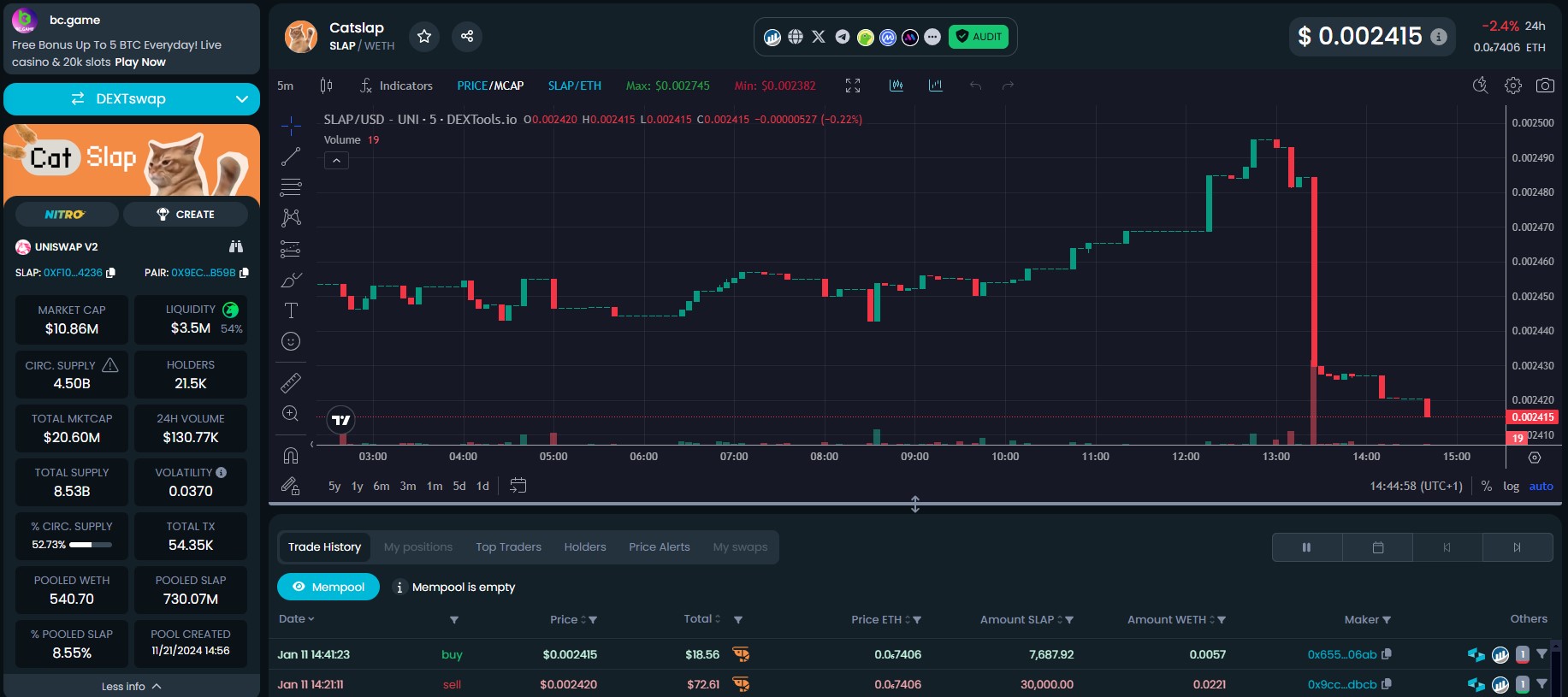Screen dimensions: 1568x697
Task: Filter trades by Price column
Action: click(x=593, y=620)
